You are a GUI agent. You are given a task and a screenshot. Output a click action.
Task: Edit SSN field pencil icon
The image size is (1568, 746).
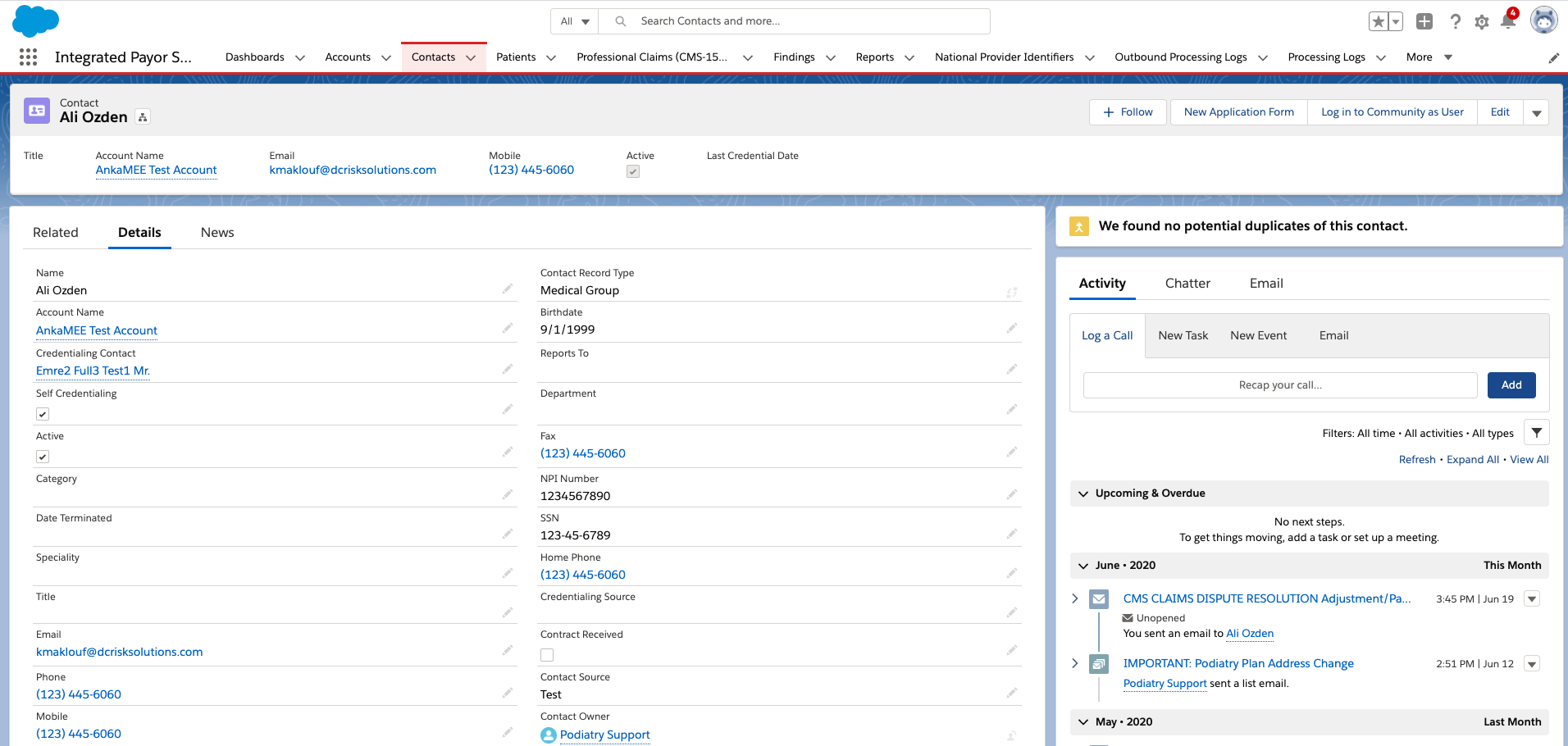click(x=1012, y=534)
